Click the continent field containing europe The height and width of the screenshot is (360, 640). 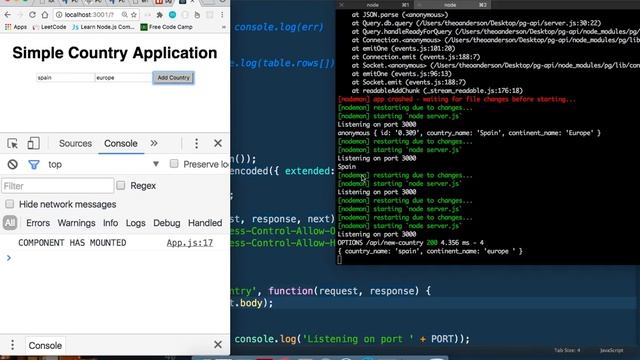pos(124,78)
